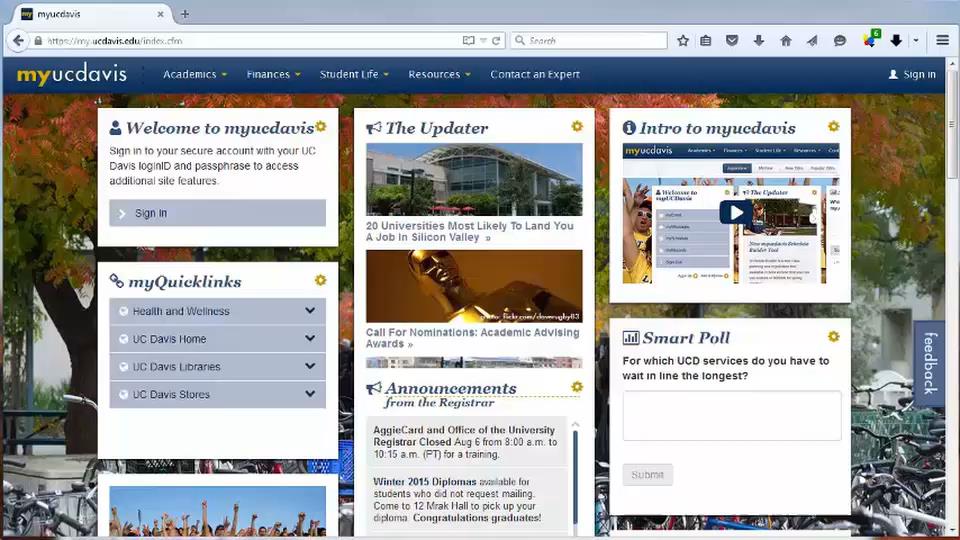
Task: Click the golden statue news image
Action: (474, 286)
